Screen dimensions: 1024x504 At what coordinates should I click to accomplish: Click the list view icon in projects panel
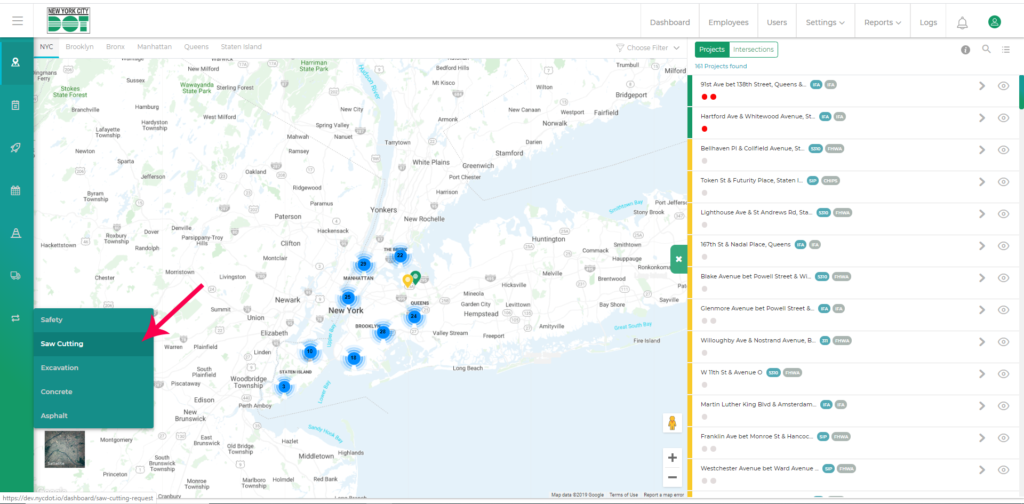[1006, 49]
